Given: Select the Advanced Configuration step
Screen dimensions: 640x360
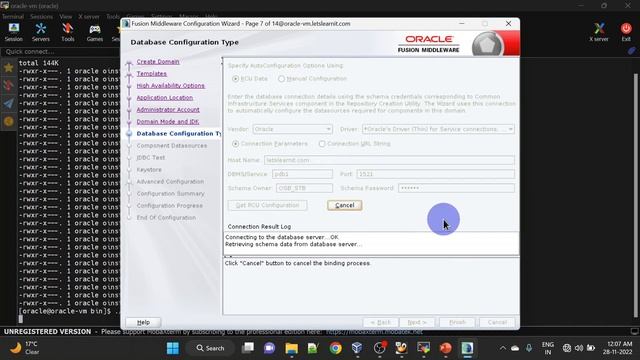Looking at the screenshot, I should 170,182.
